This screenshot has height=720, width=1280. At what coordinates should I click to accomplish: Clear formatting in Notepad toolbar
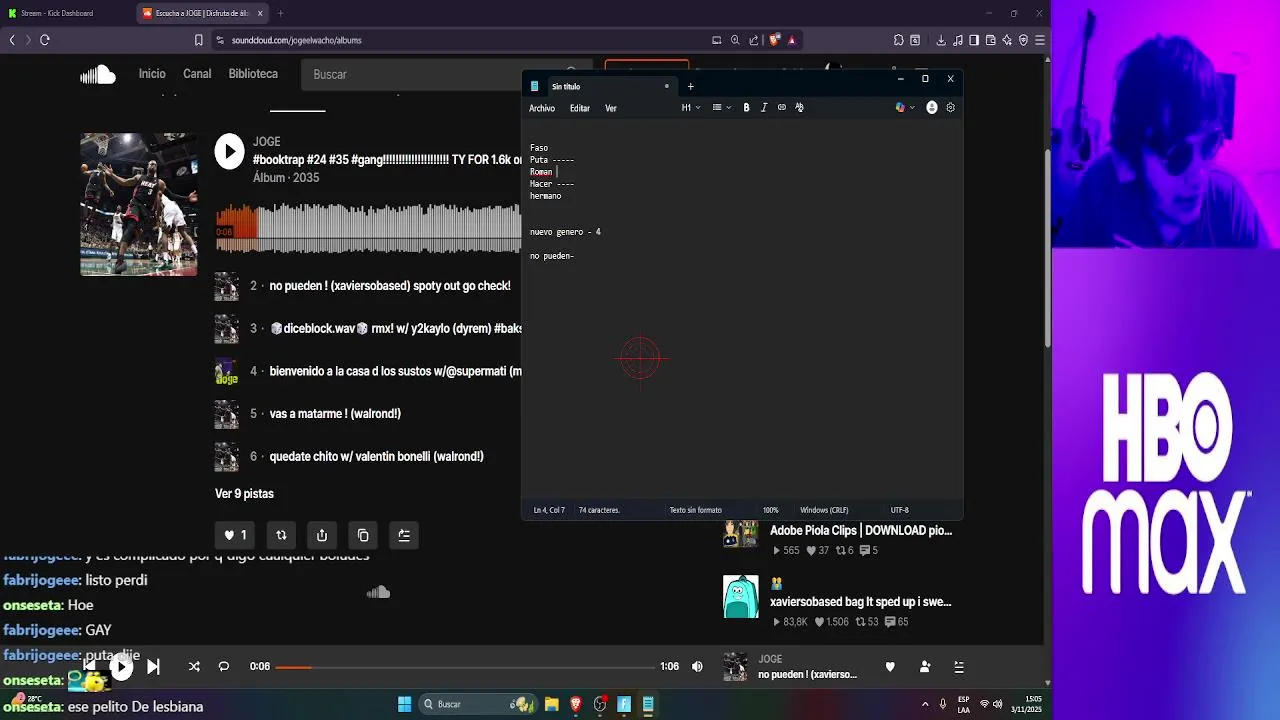799,108
